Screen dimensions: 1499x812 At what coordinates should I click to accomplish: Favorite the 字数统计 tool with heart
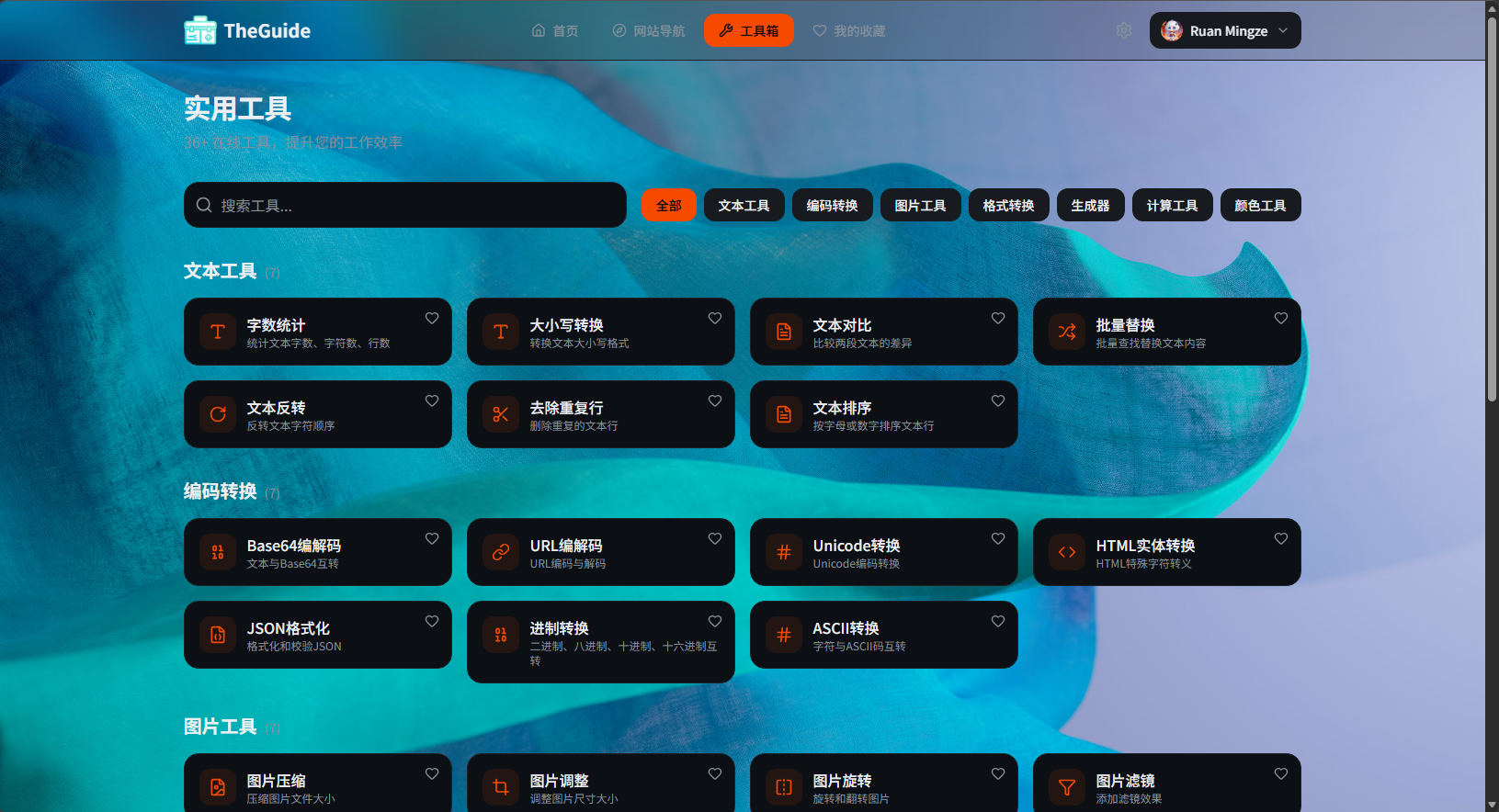tap(432, 318)
